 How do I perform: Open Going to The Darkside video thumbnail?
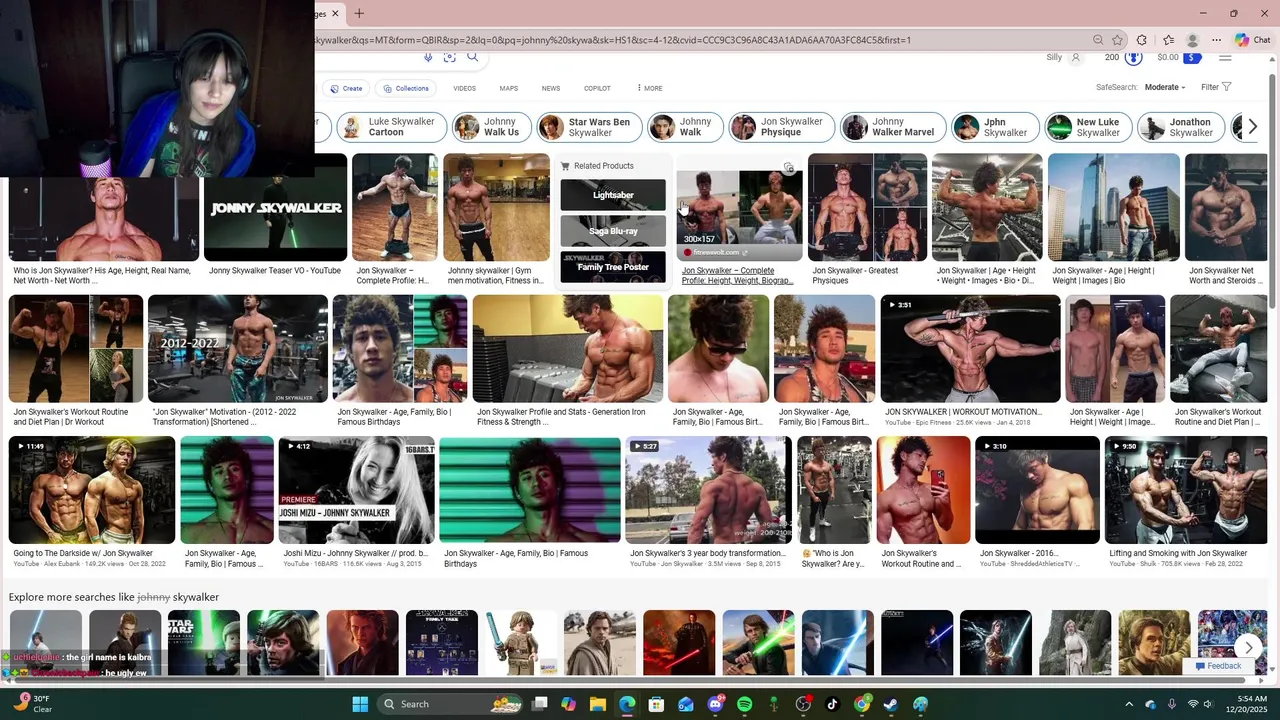click(x=91, y=490)
